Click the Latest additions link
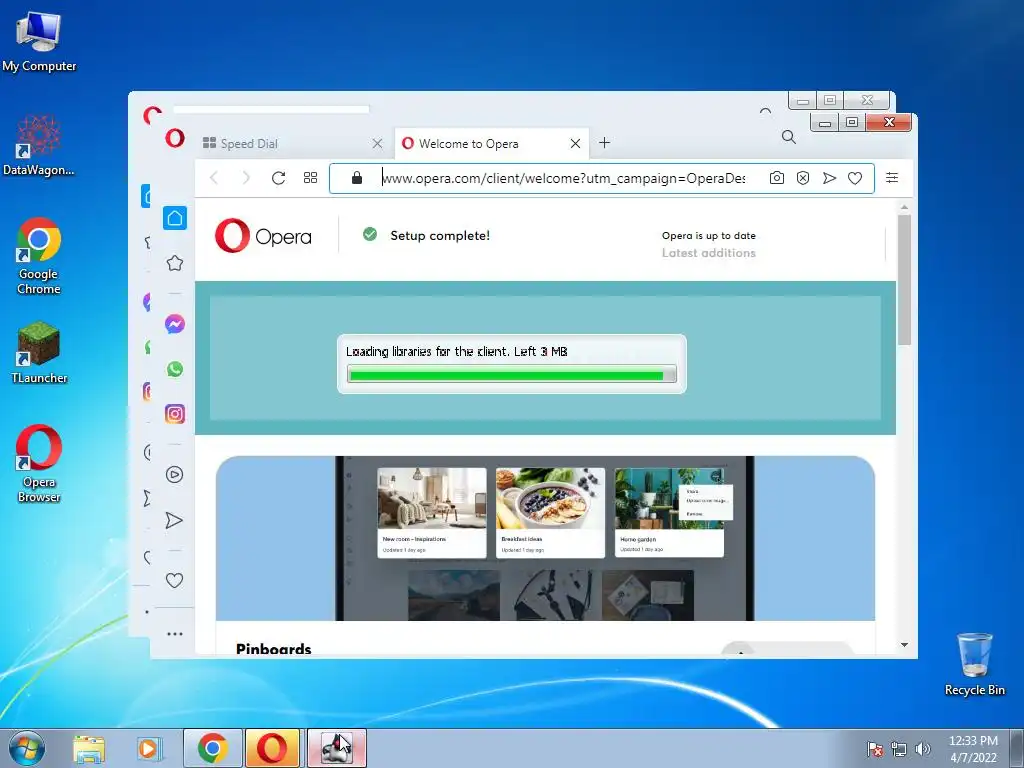 pyautogui.click(x=709, y=253)
